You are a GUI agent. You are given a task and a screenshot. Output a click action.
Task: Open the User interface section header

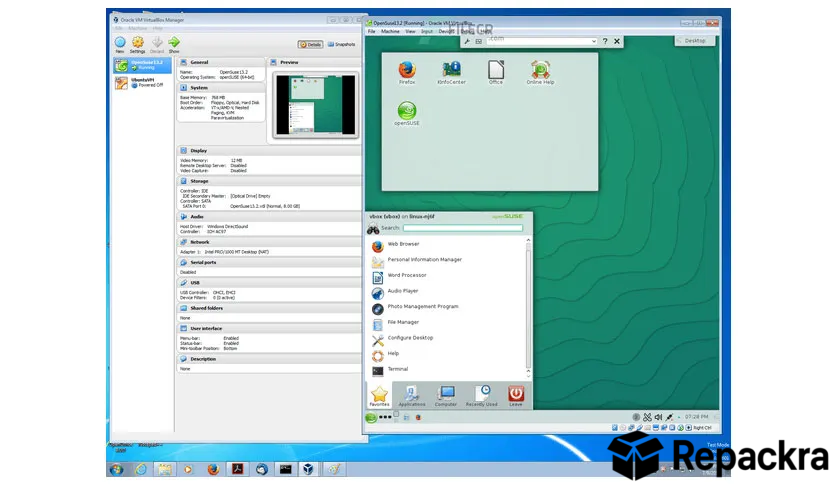tap(269, 328)
